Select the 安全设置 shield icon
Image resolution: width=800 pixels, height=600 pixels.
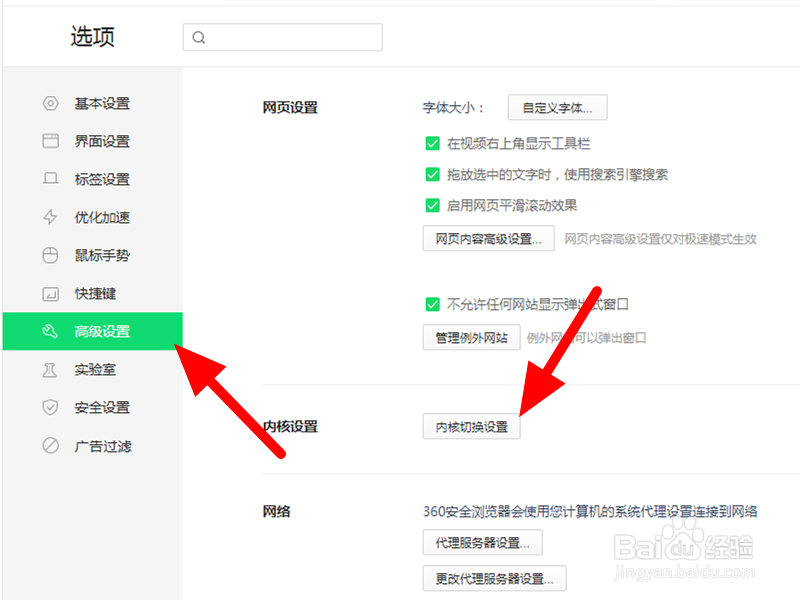tap(50, 407)
